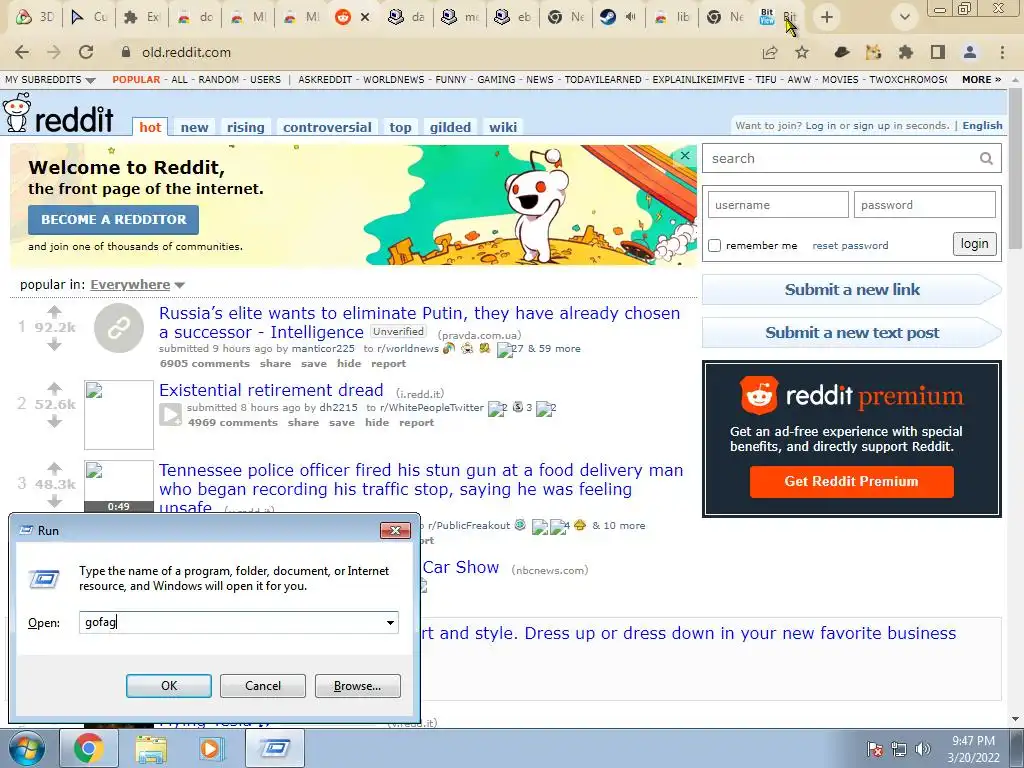Downvote the Russia's elite post

coord(54,344)
